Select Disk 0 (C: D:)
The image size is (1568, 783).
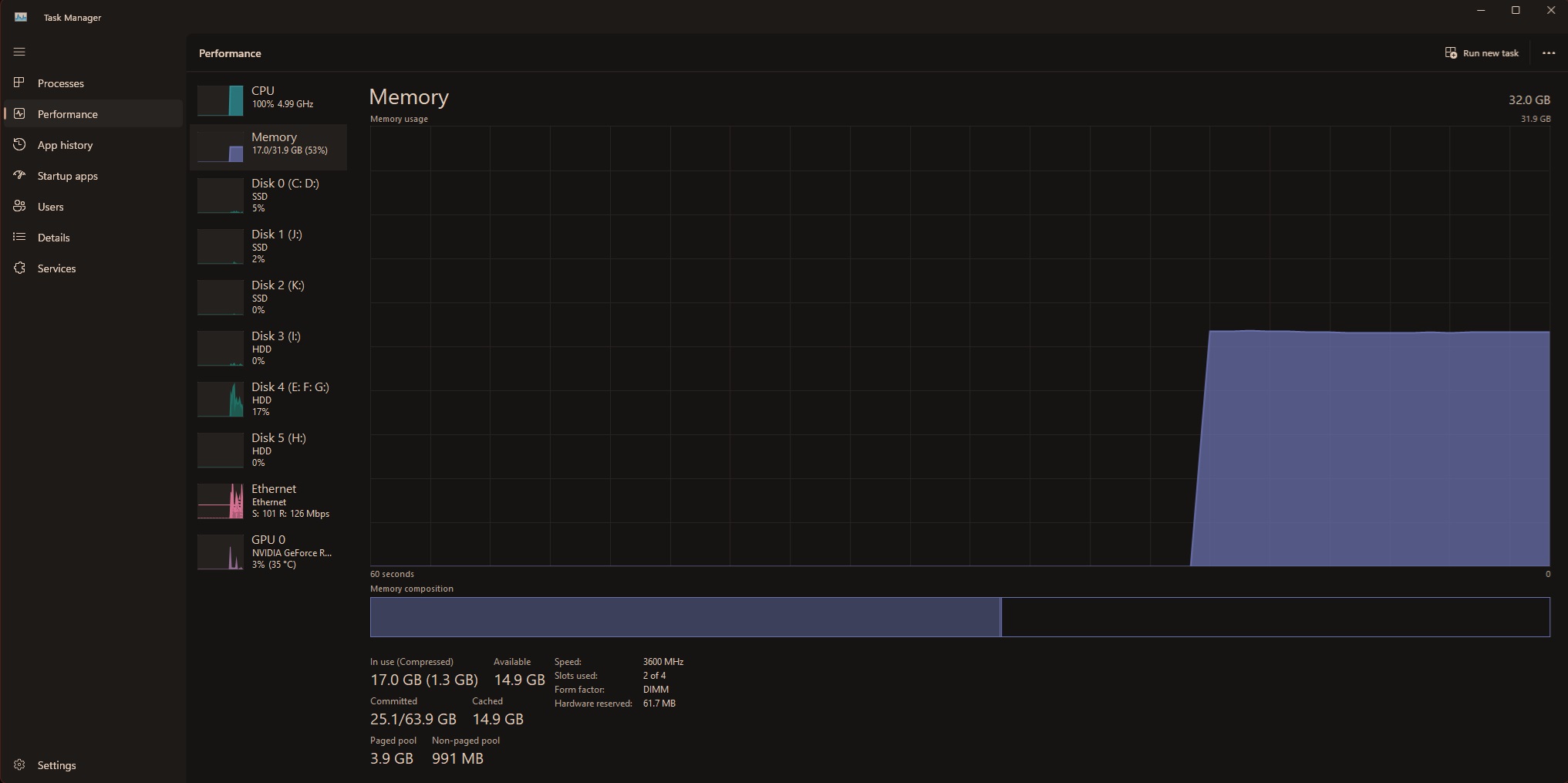click(268, 195)
